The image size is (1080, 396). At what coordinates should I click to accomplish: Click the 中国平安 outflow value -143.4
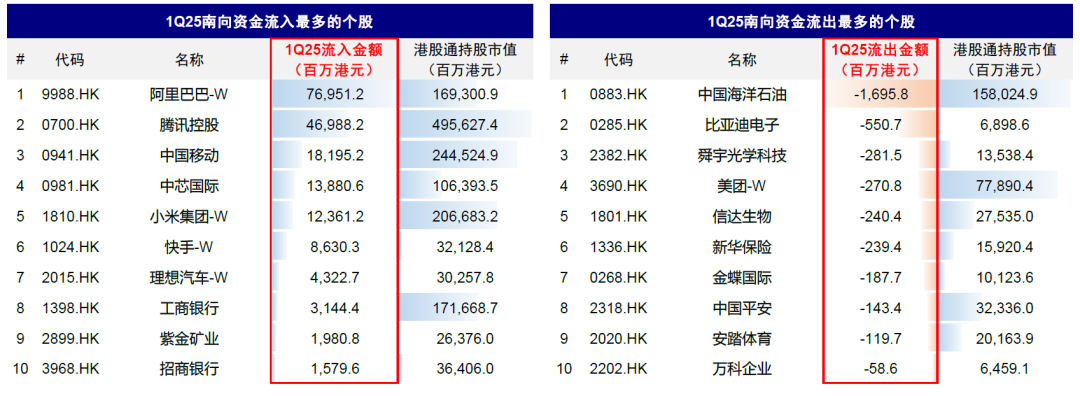pyautogui.click(x=881, y=308)
